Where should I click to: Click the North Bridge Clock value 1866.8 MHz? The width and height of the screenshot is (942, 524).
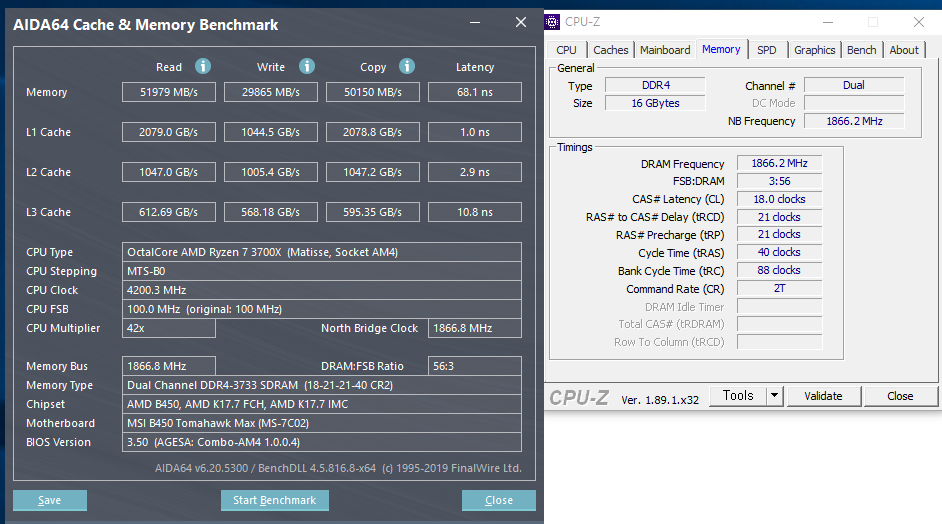click(475, 328)
